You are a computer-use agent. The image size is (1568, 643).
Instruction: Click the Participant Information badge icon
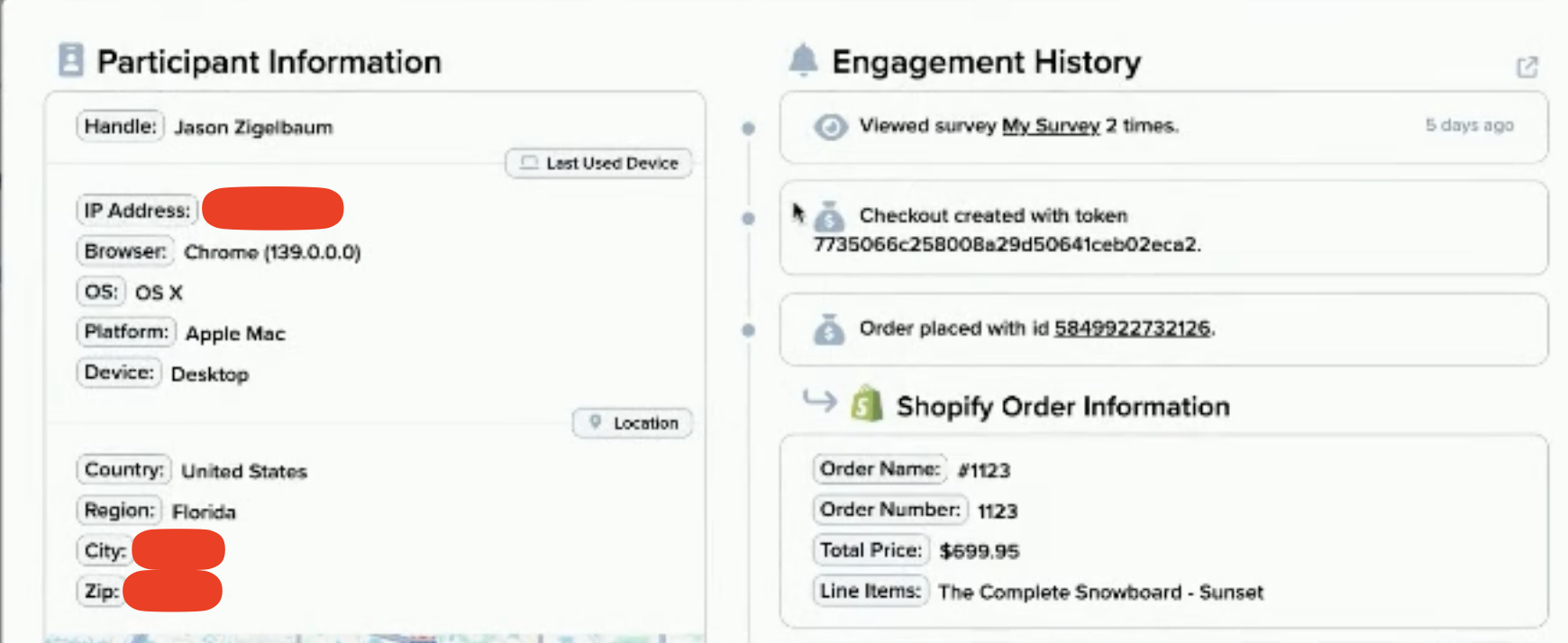click(70, 60)
